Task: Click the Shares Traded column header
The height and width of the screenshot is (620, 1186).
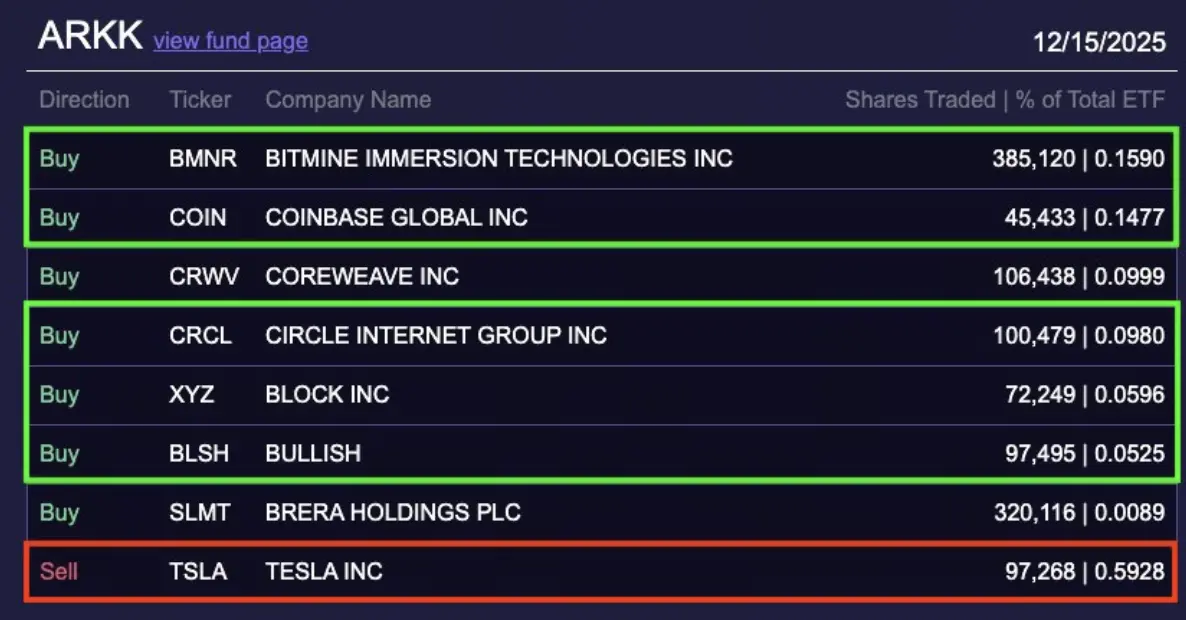Action: pos(920,100)
